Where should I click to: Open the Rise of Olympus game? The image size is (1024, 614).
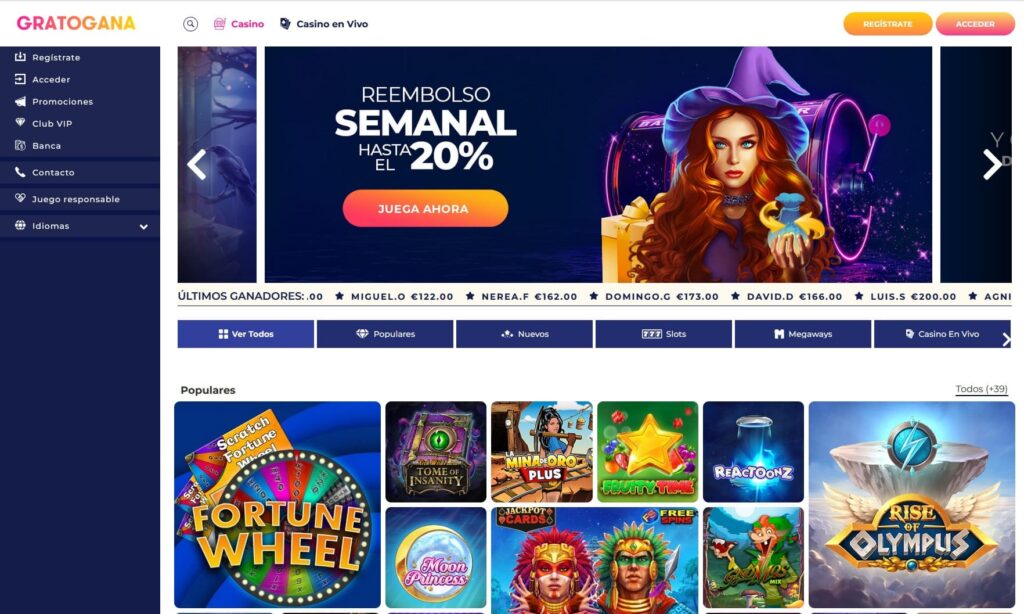tap(912, 504)
